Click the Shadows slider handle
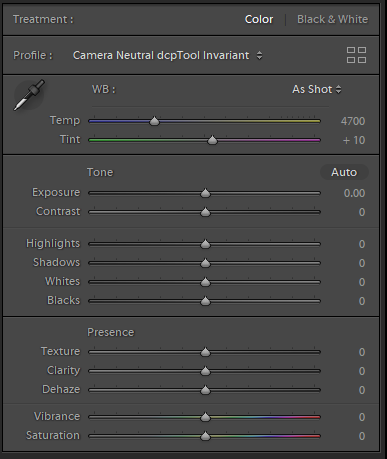The image size is (387, 459). (205, 263)
